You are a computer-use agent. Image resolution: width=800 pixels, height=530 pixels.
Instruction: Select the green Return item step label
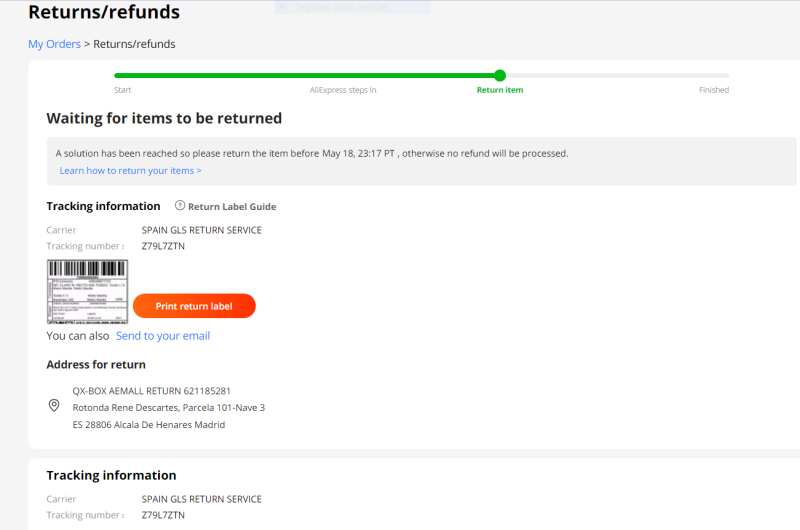(x=500, y=90)
